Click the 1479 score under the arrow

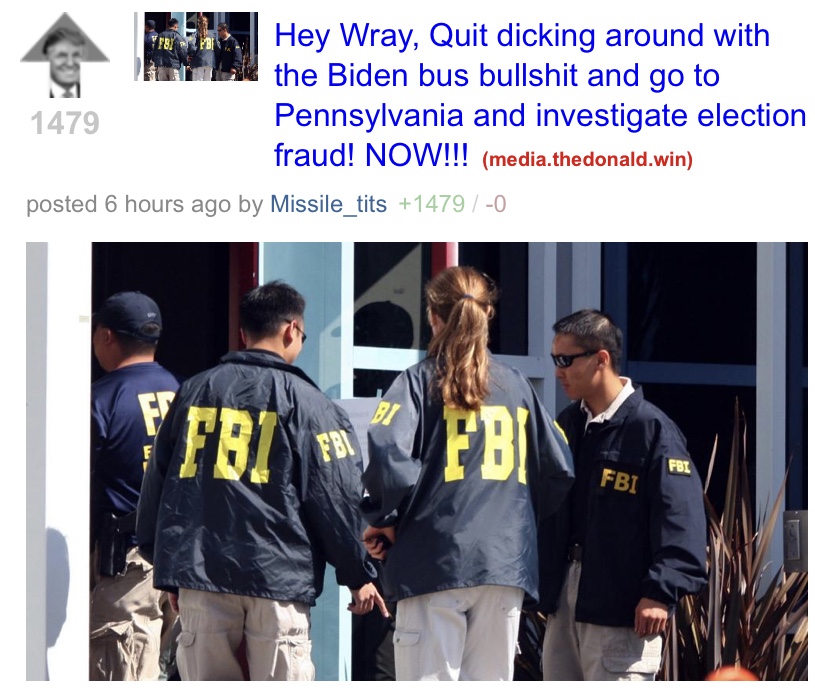65,123
